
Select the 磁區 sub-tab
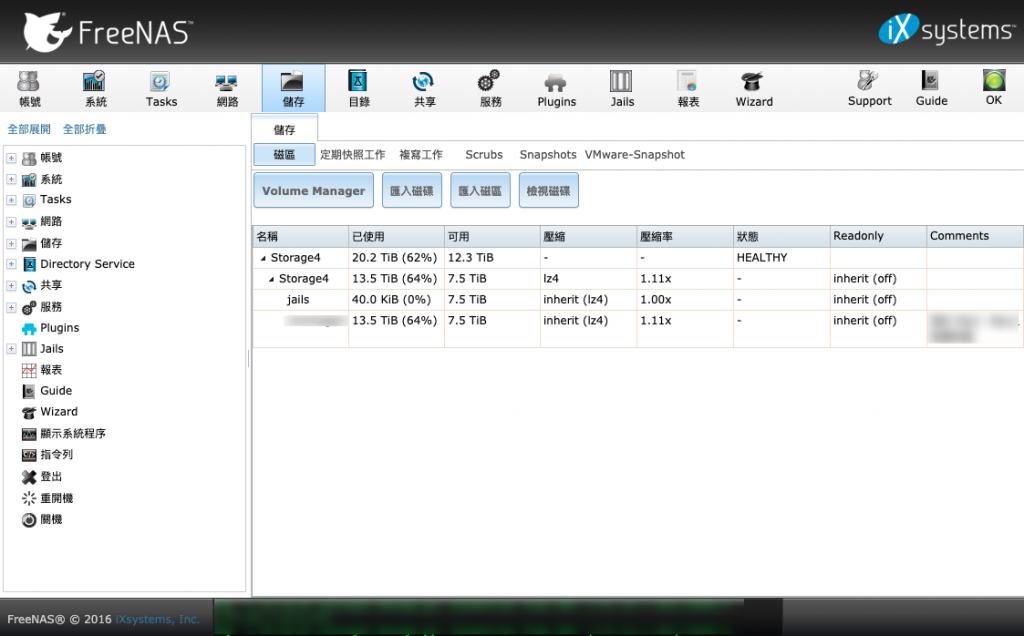(x=284, y=155)
